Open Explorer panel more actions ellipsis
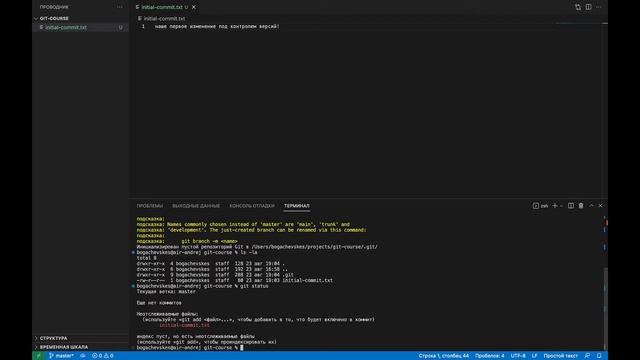 pyautogui.click(x=119, y=7)
